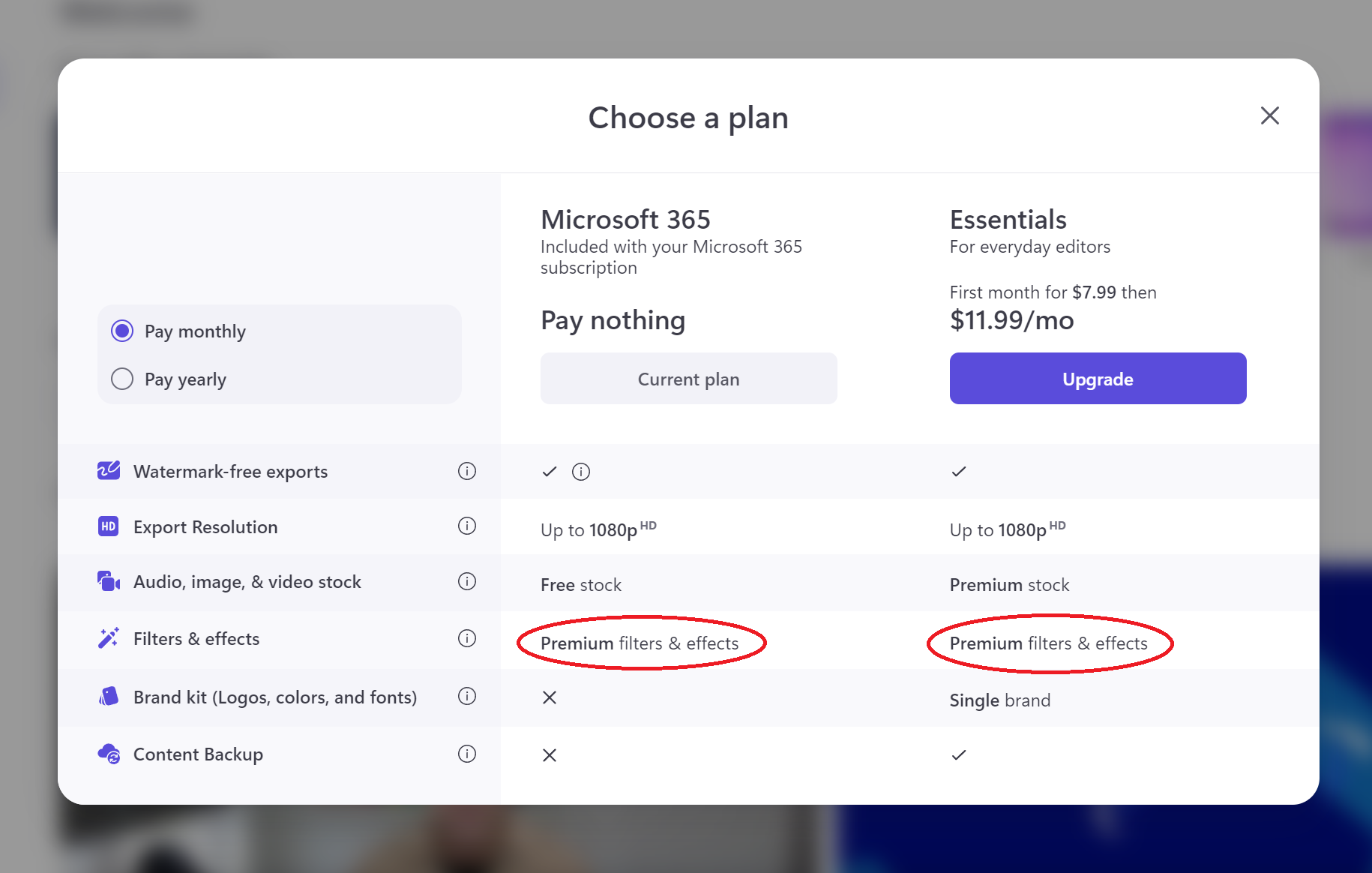Show info for Audio, image, & video stock
1372x873 pixels.
[466, 581]
